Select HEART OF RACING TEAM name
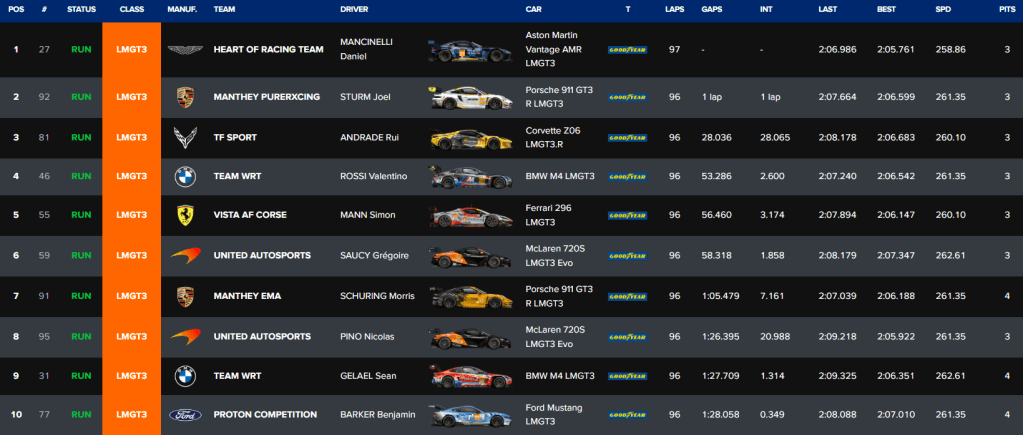The image size is (1023, 435). point(268,50)
